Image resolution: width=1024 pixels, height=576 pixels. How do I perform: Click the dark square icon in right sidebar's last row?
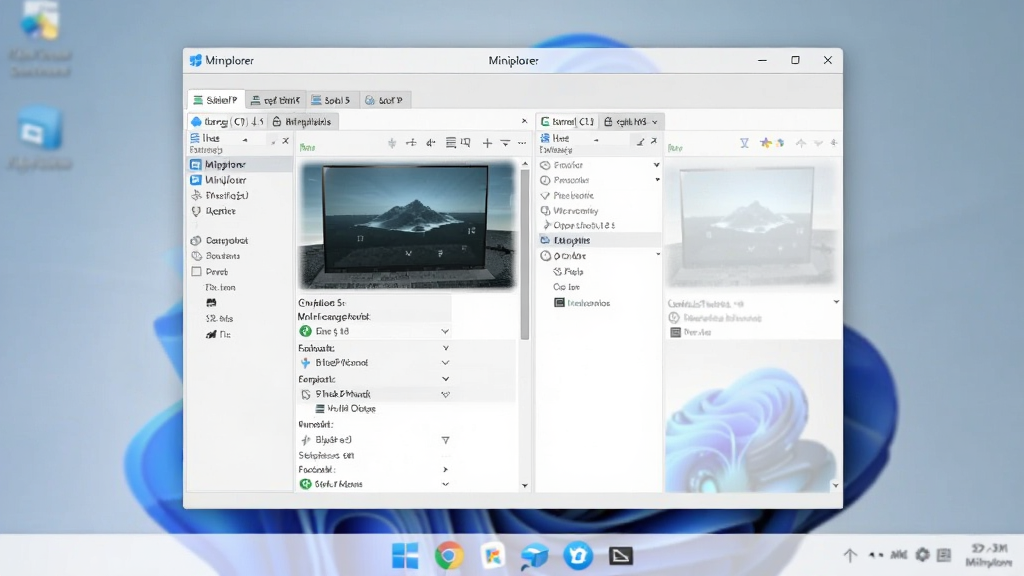[559, 302]
